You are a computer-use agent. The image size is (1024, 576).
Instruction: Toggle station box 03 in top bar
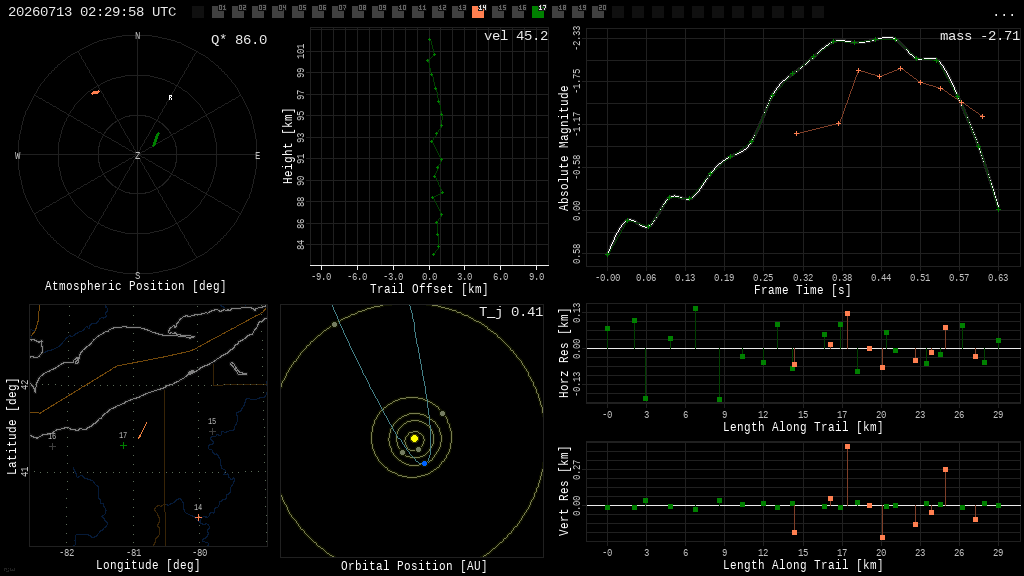pos(259,12)
